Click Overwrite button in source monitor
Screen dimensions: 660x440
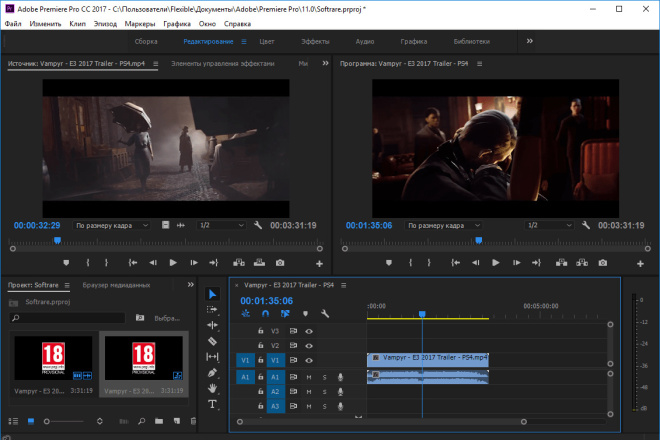pos(259,263)
